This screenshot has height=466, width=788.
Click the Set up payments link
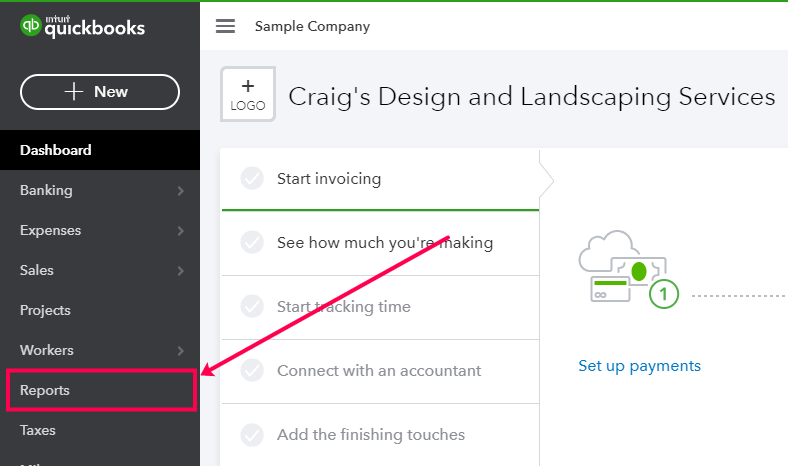(639, 366)
